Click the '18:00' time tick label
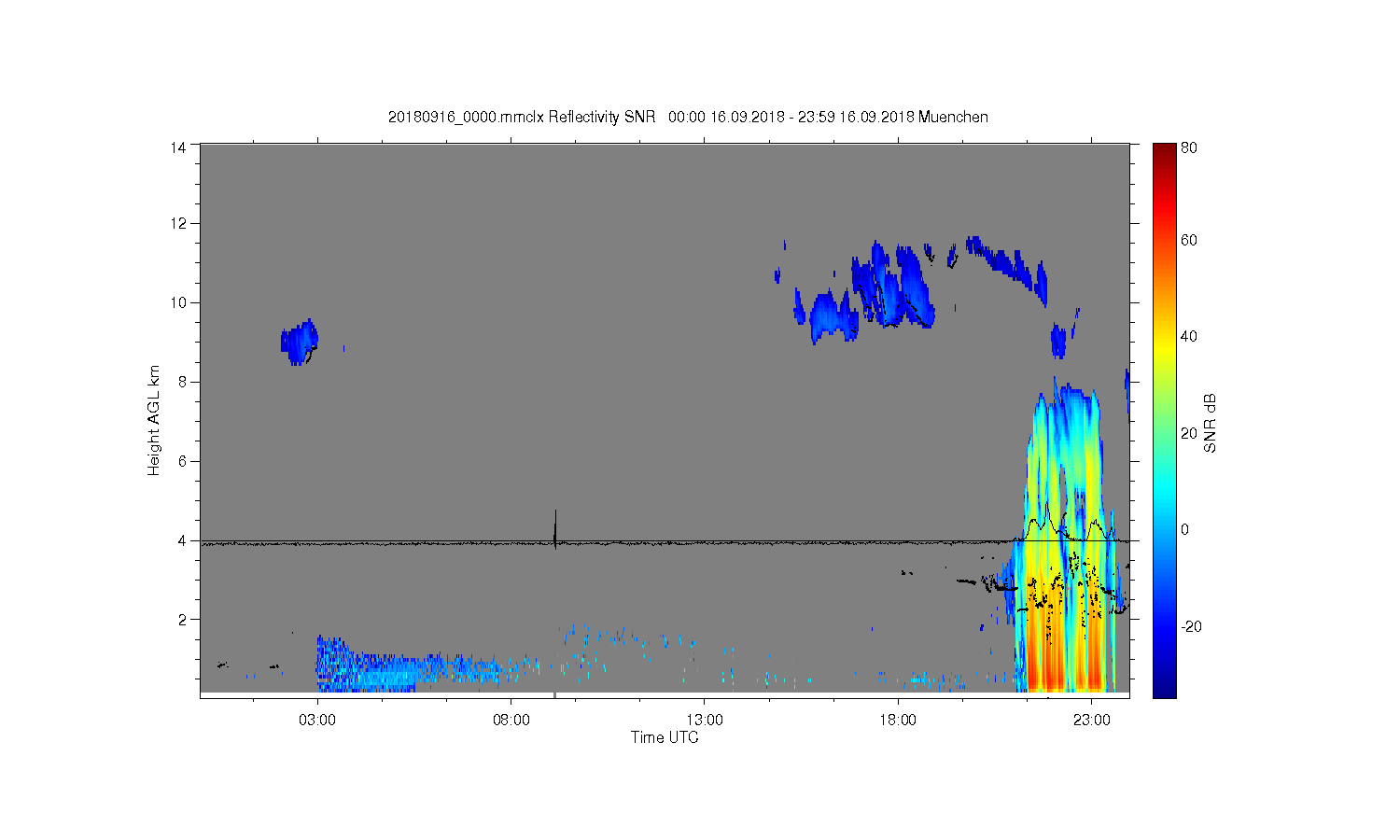The width and height of the screenshot is (1400, 840). (x=899, y=721)
